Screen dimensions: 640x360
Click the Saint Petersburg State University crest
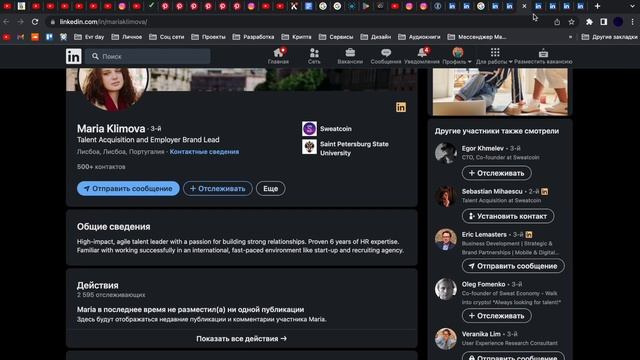309,147
